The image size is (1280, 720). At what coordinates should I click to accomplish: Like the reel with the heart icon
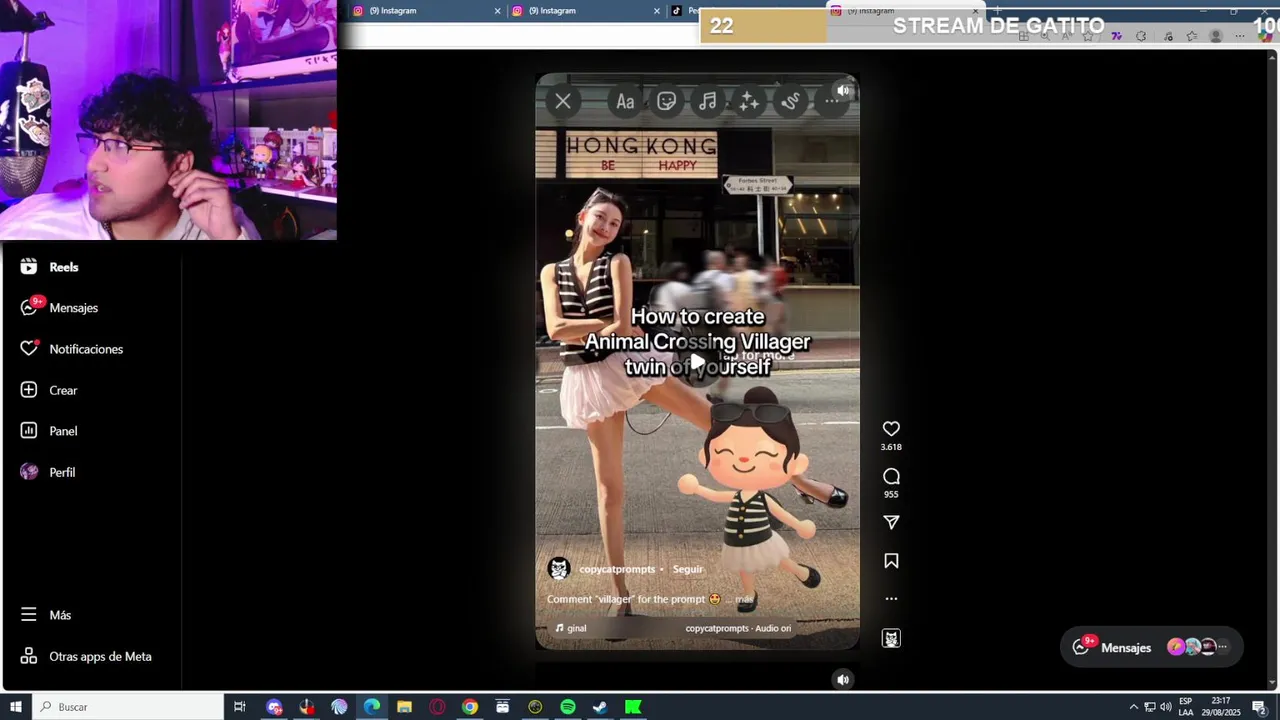(891, 429)
